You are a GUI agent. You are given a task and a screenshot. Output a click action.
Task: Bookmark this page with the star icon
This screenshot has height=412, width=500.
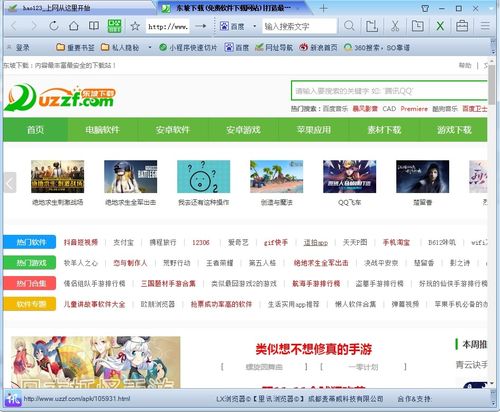coord(135,26)
